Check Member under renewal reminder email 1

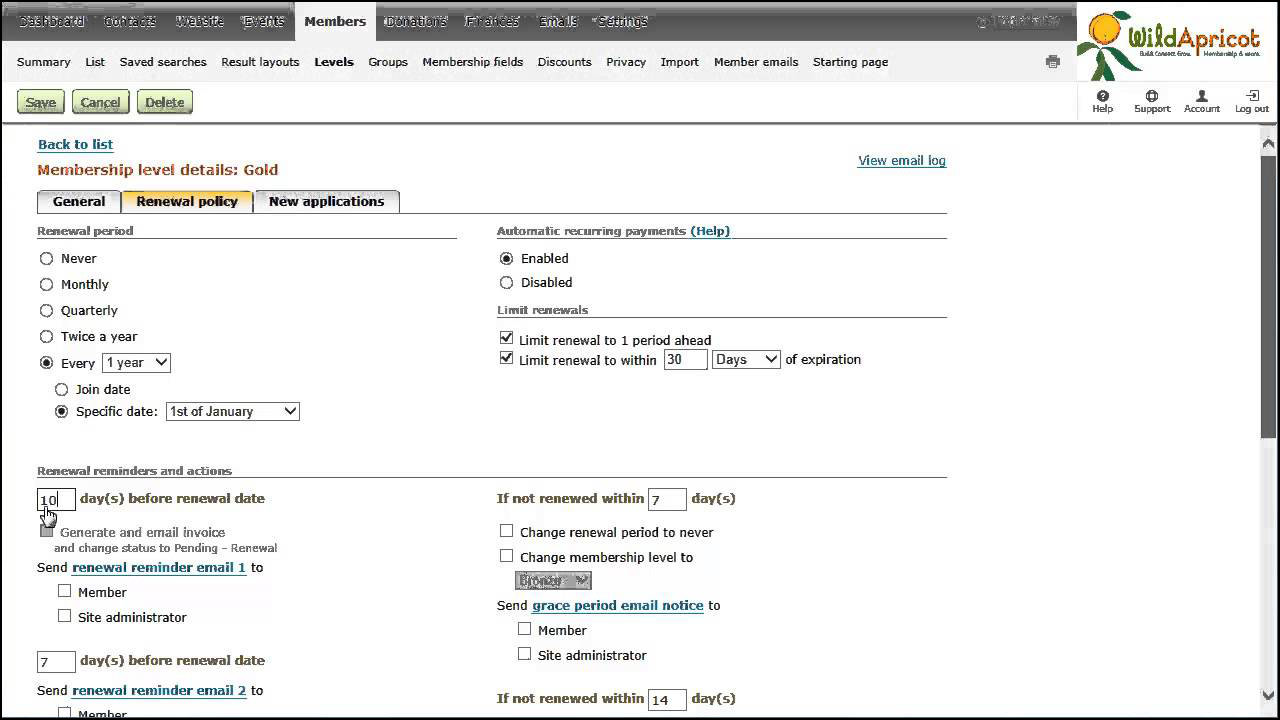(x=64, y=591)
